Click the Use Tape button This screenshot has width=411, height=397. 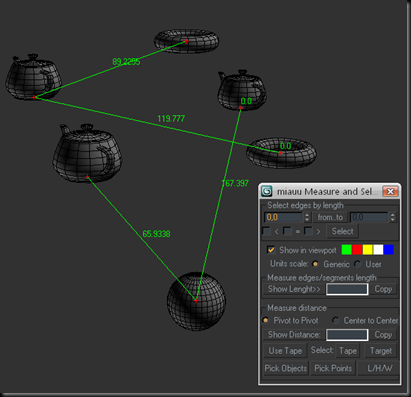(x=285, y=351)
